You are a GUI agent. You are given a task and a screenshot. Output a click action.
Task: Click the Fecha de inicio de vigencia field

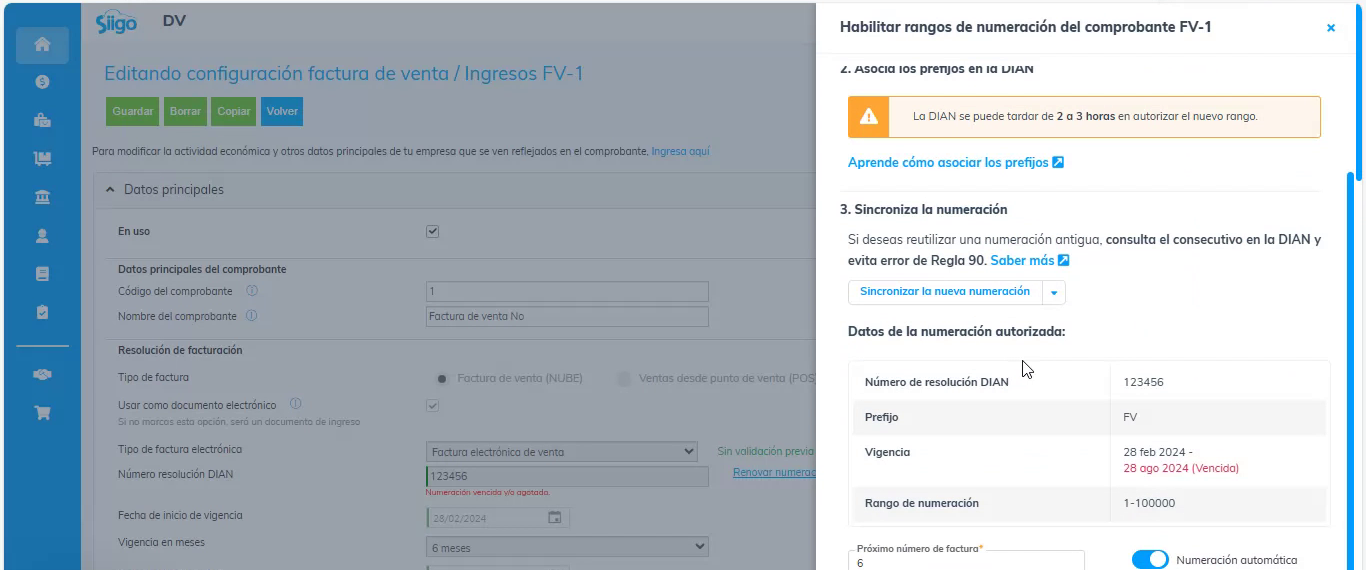498,518
